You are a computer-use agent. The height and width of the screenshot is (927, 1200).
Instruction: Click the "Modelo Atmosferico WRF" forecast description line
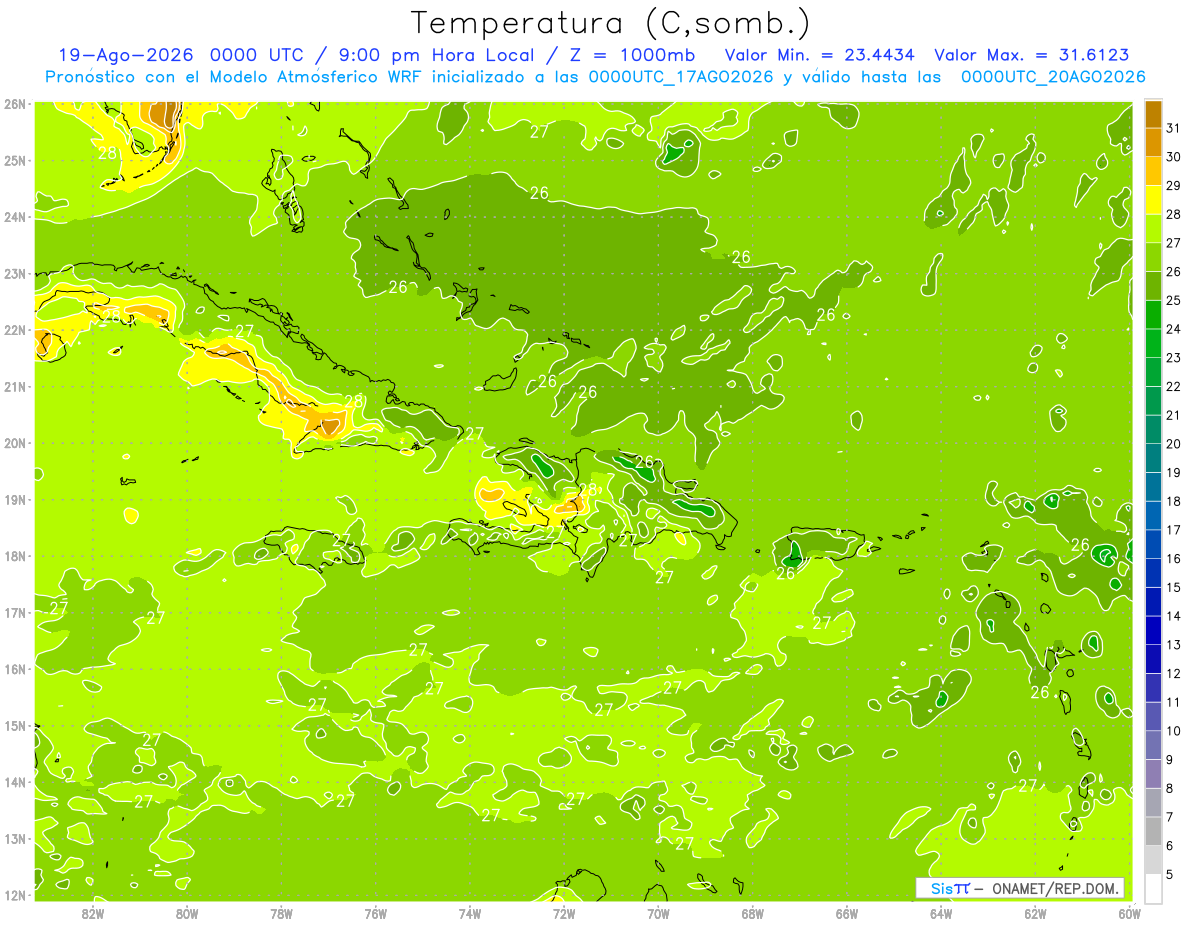tap(595, 77)
